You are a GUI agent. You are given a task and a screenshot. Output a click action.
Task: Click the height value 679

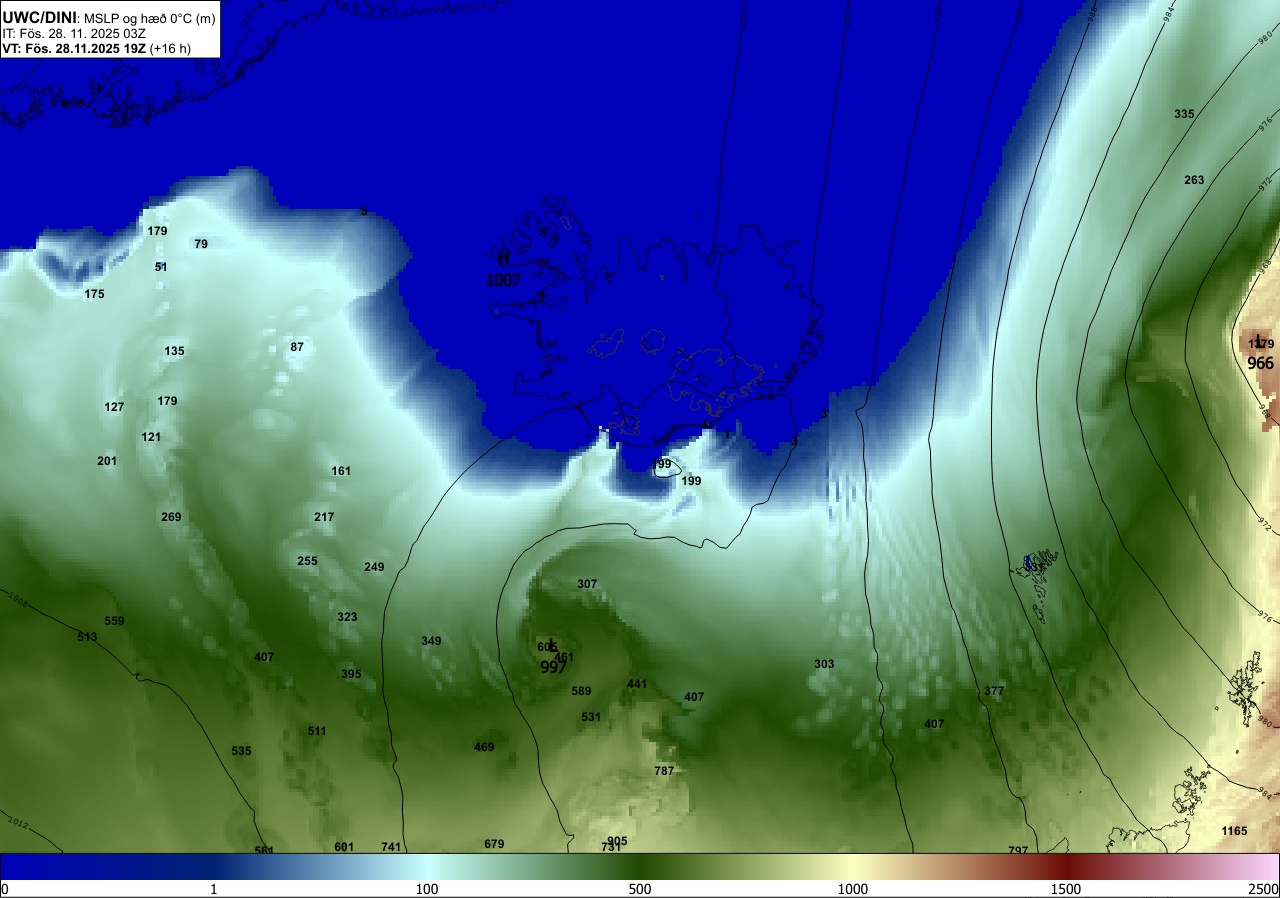pyautogui.click(x=494, y=844)
